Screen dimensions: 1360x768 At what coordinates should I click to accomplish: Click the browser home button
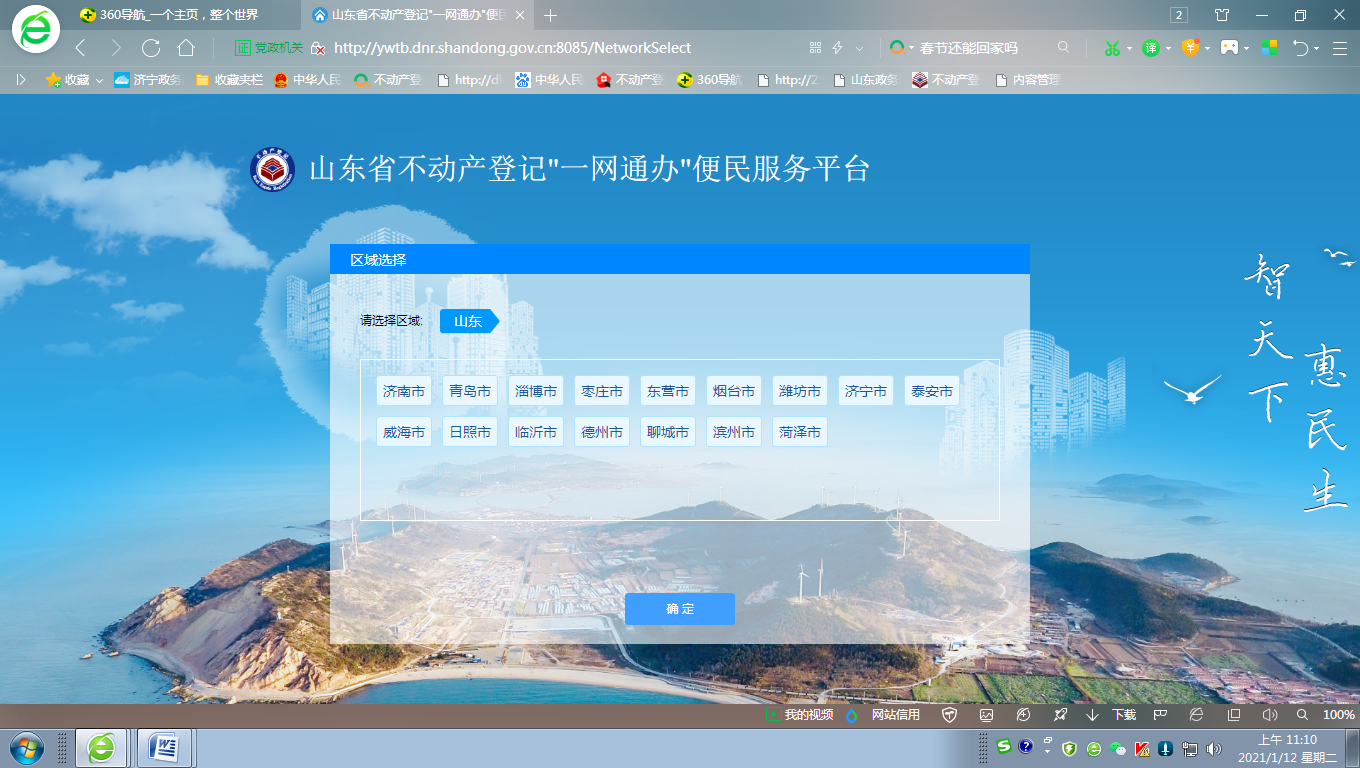(186, 48)
